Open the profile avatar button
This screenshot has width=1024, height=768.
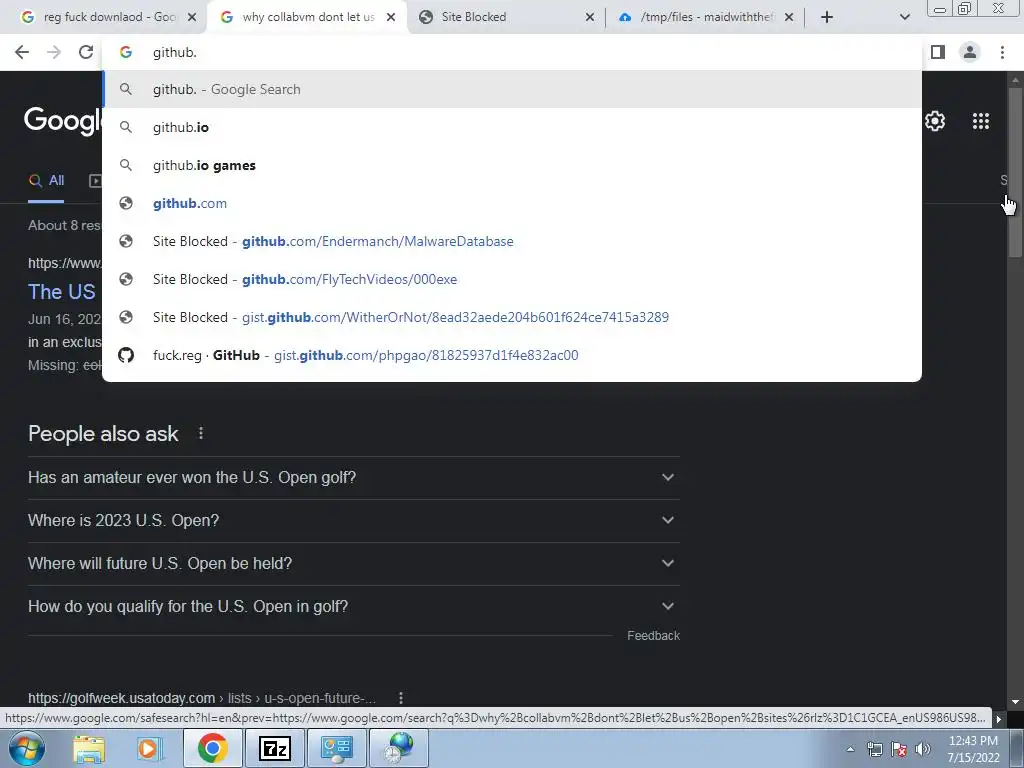point(970,52)
